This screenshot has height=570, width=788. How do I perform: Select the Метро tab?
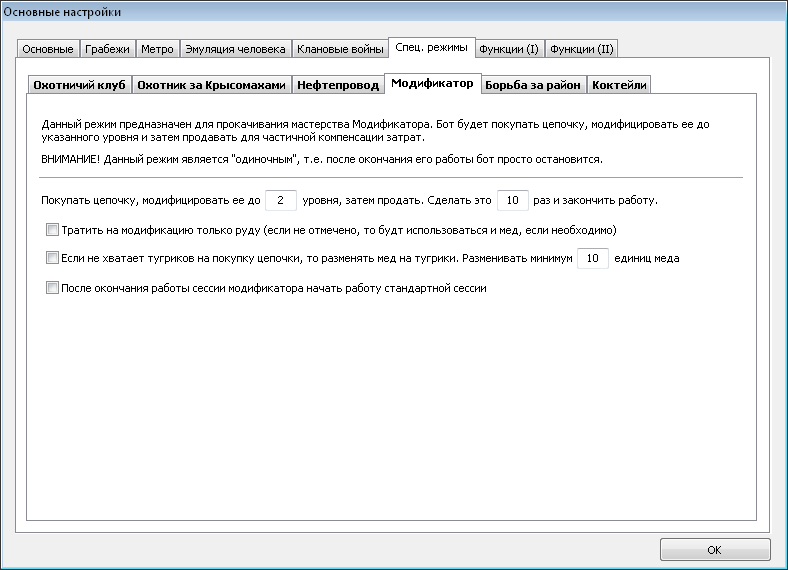pos(157,49)
